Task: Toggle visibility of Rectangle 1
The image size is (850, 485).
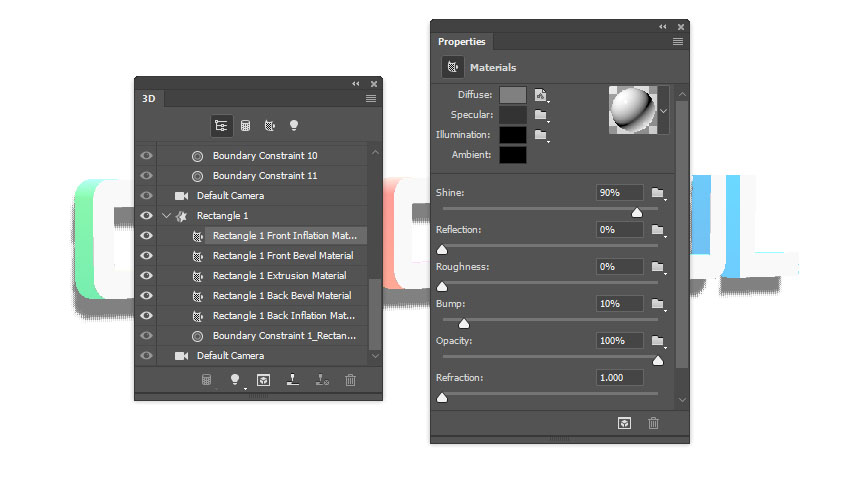Action: [x=146, y=216]
